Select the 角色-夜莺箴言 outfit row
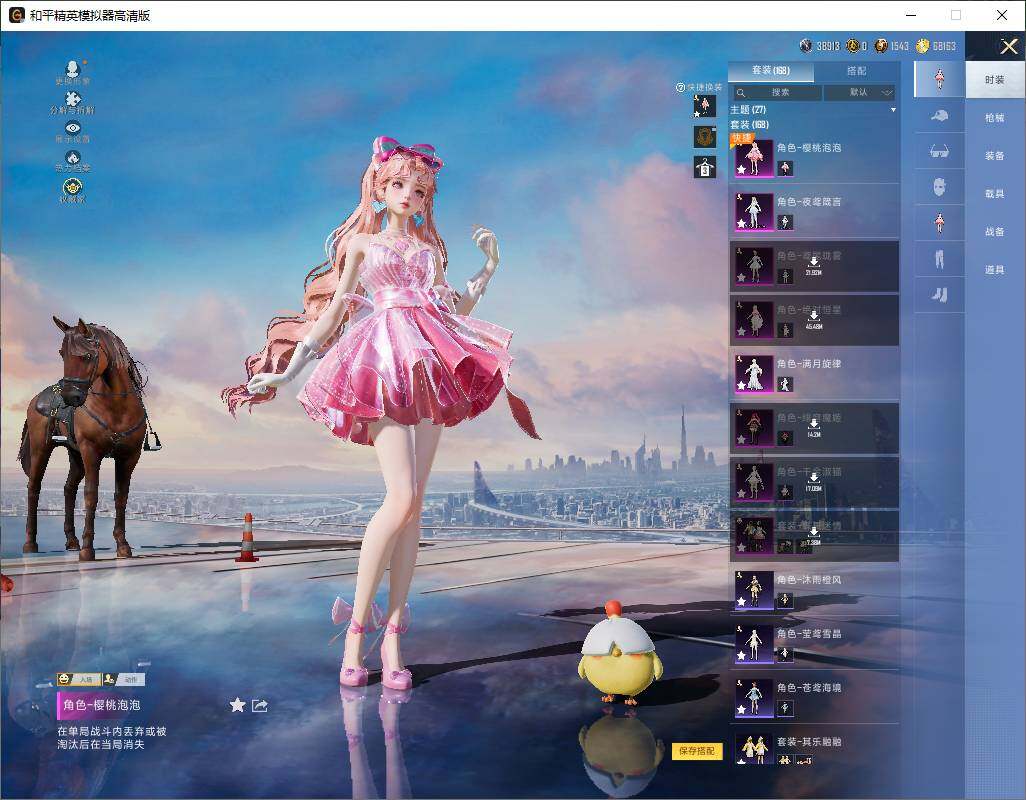 click(813, 211)
